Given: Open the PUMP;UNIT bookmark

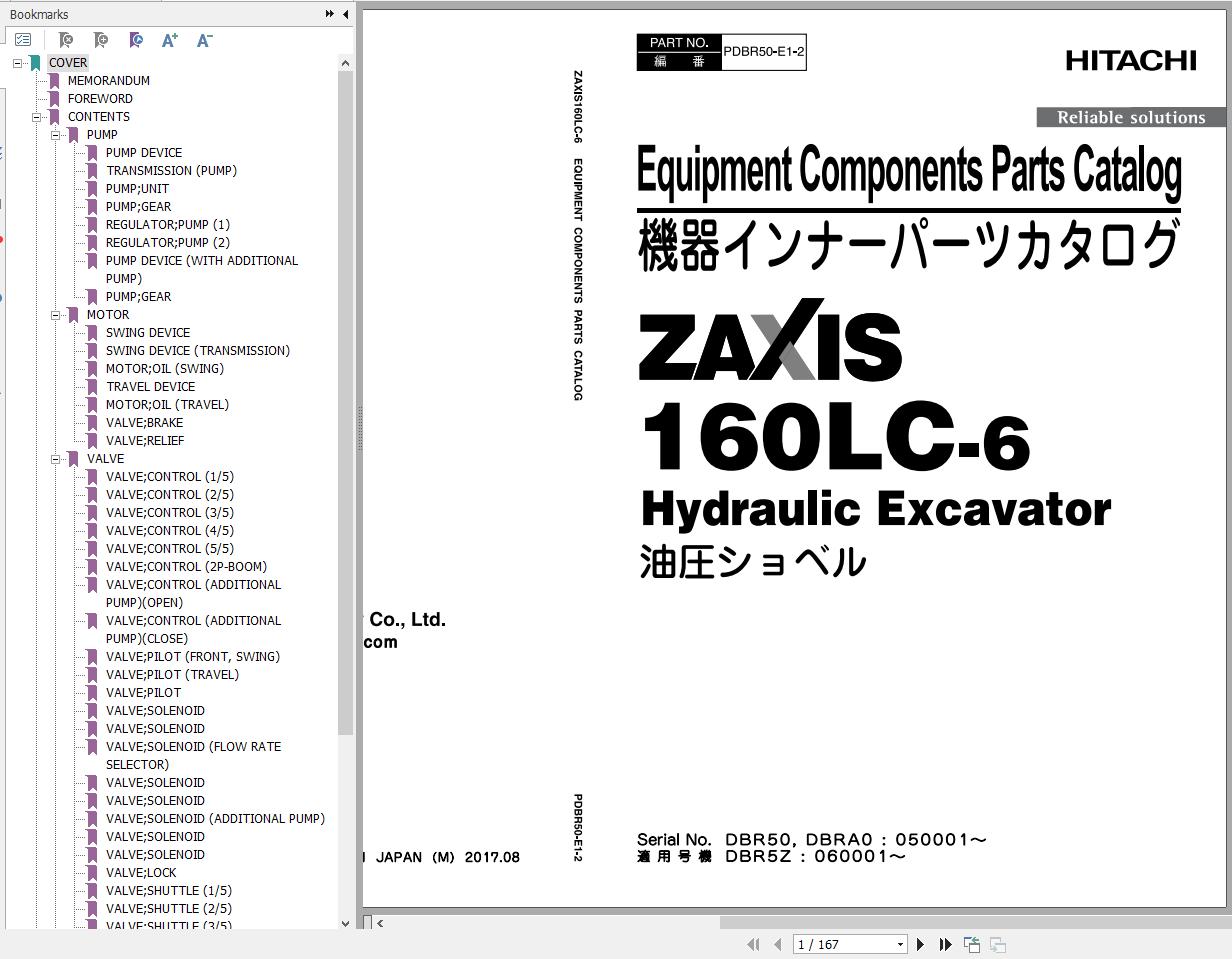Looking at the screenshot, I should 137,189.
